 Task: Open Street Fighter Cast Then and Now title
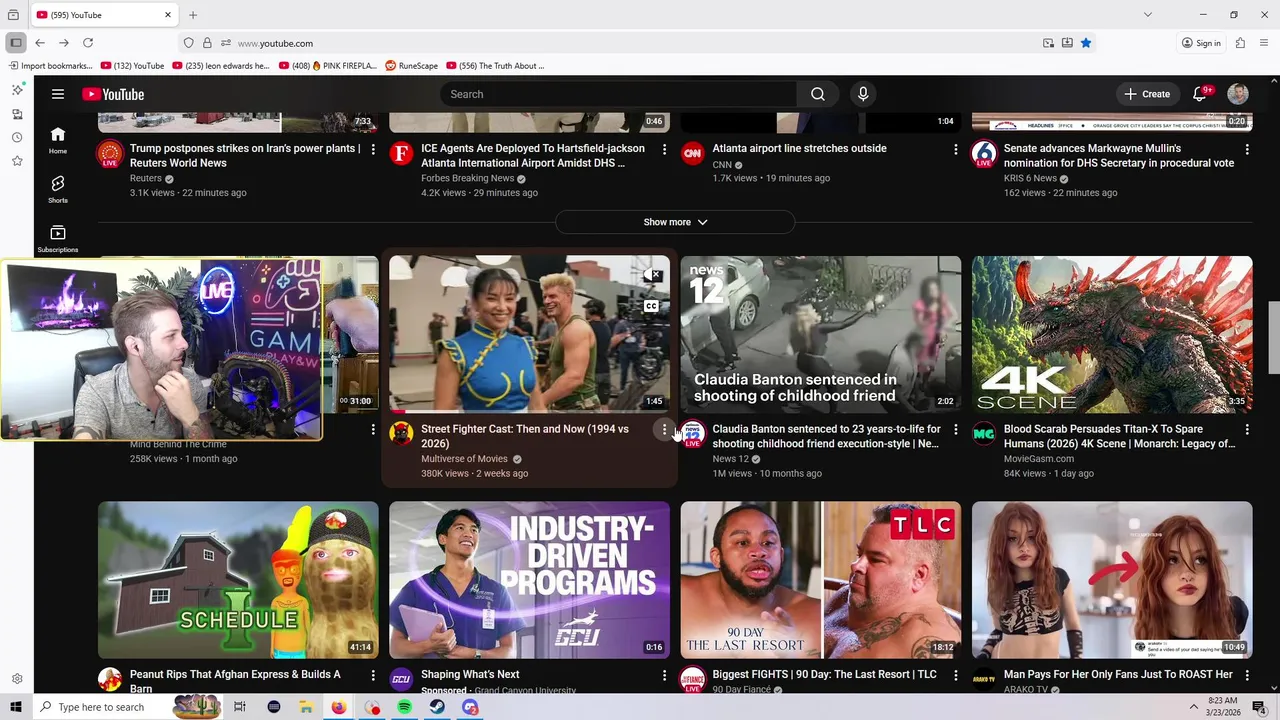click(x=525, y=436)
